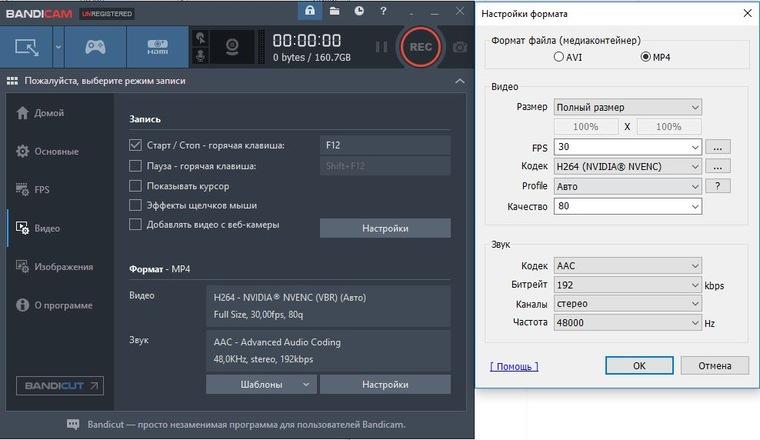
Task: Open Настройки under the Формат section
Action: (385, 384)
